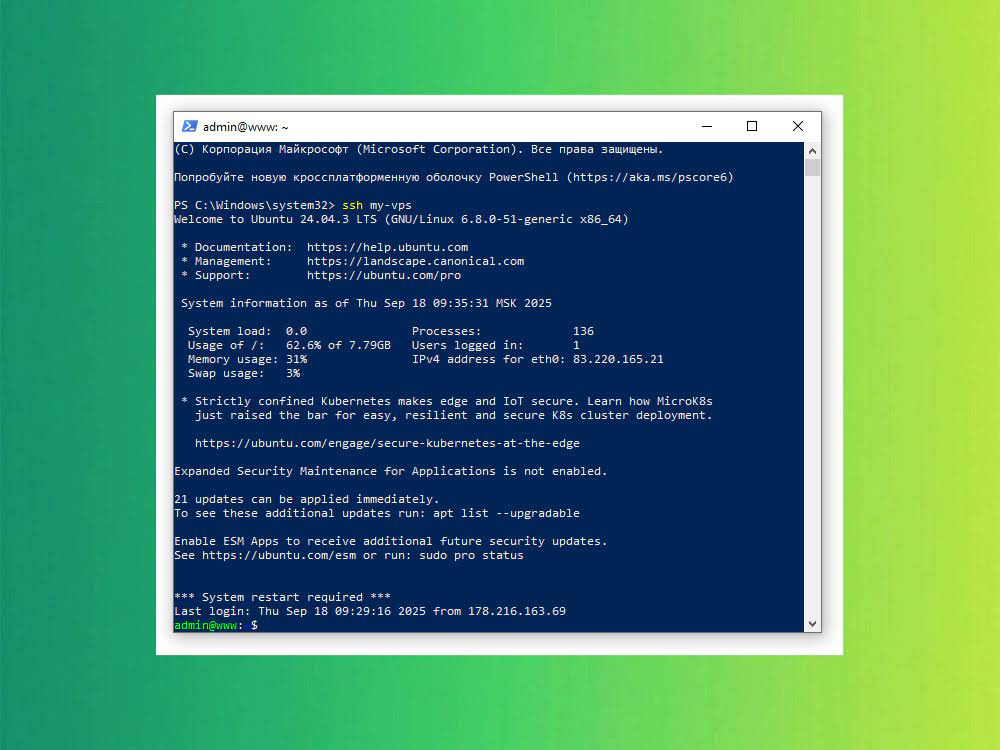Click the Enable ESM Apps line

[x=390, y=541]
